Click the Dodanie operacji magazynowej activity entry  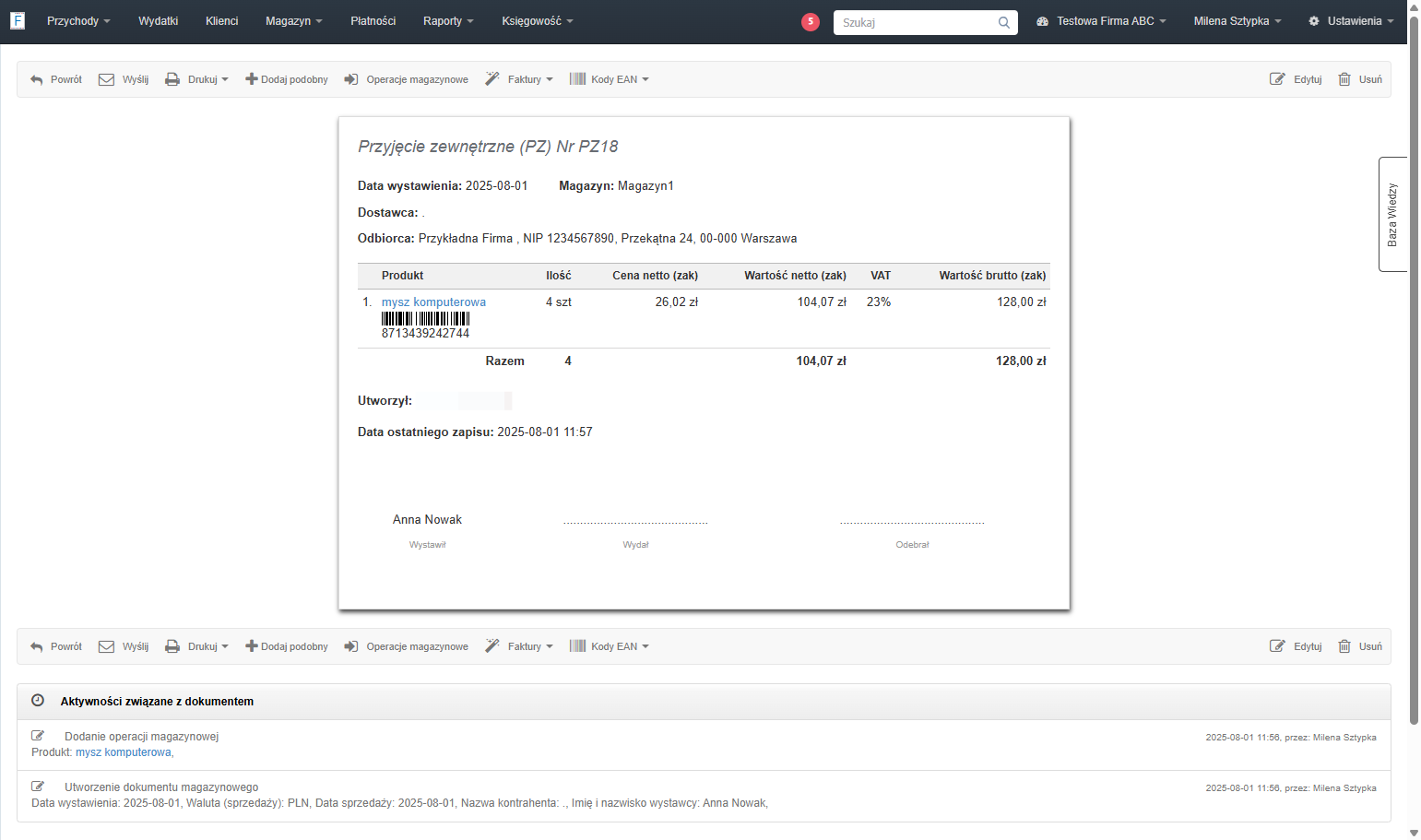(704, 744)
